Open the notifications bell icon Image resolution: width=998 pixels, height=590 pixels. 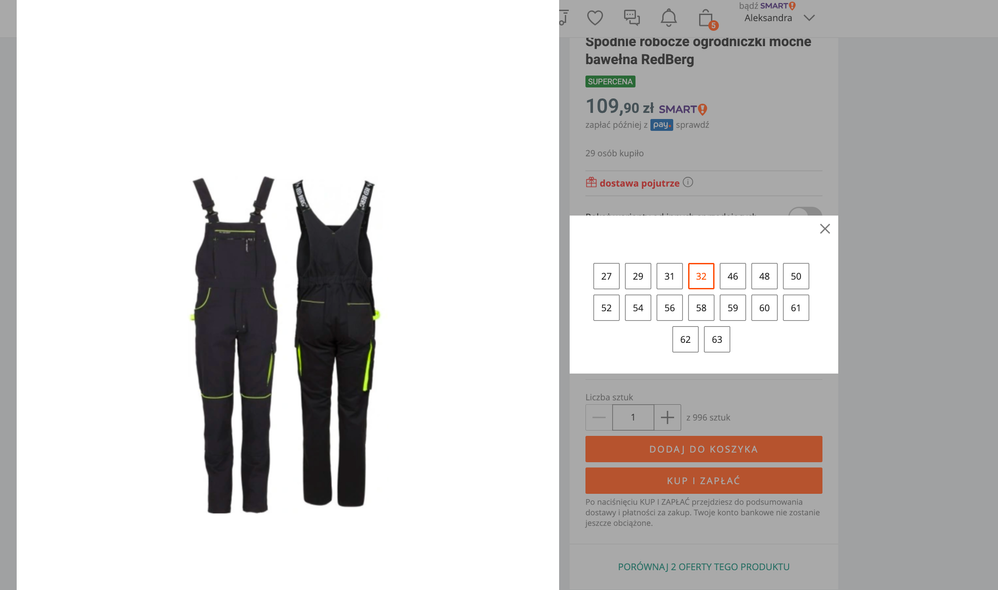tap(668, 18)
